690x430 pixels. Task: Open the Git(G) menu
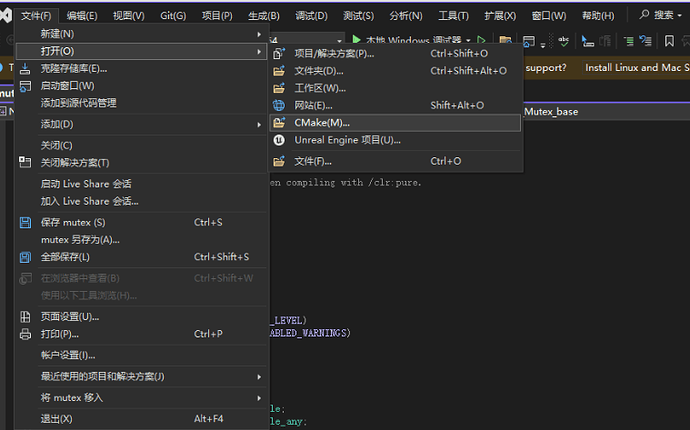[173, 16]
